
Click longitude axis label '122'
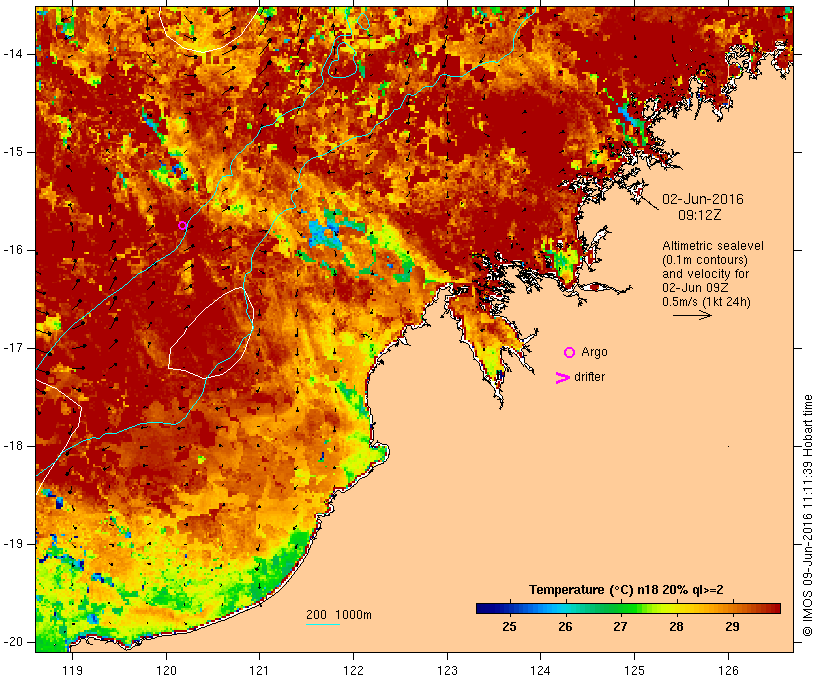pyautogui.click(x=354, y=670)
